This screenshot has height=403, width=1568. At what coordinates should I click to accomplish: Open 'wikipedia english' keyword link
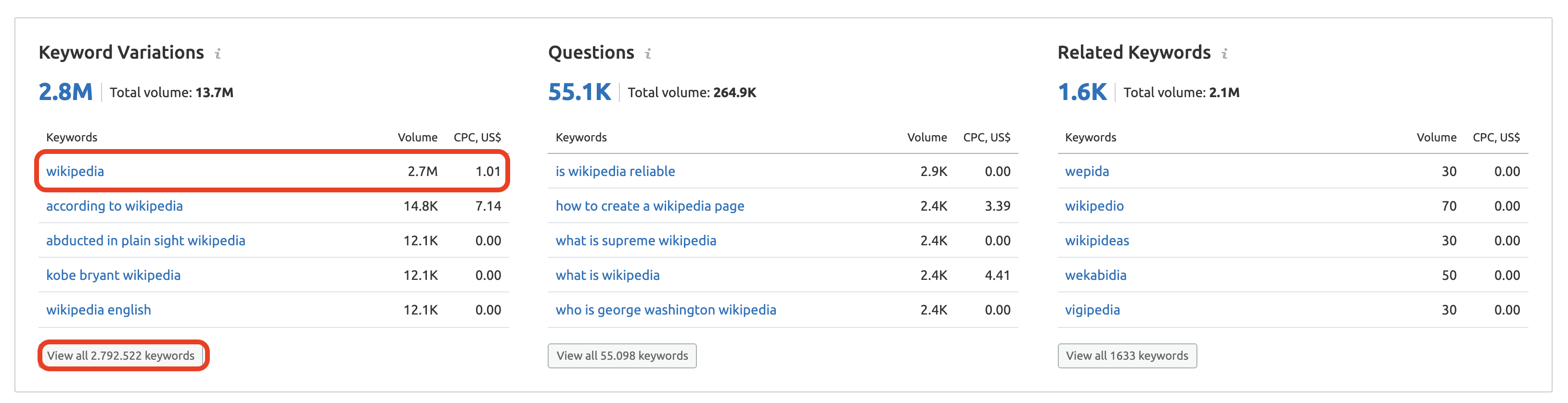tap(99, 310)
